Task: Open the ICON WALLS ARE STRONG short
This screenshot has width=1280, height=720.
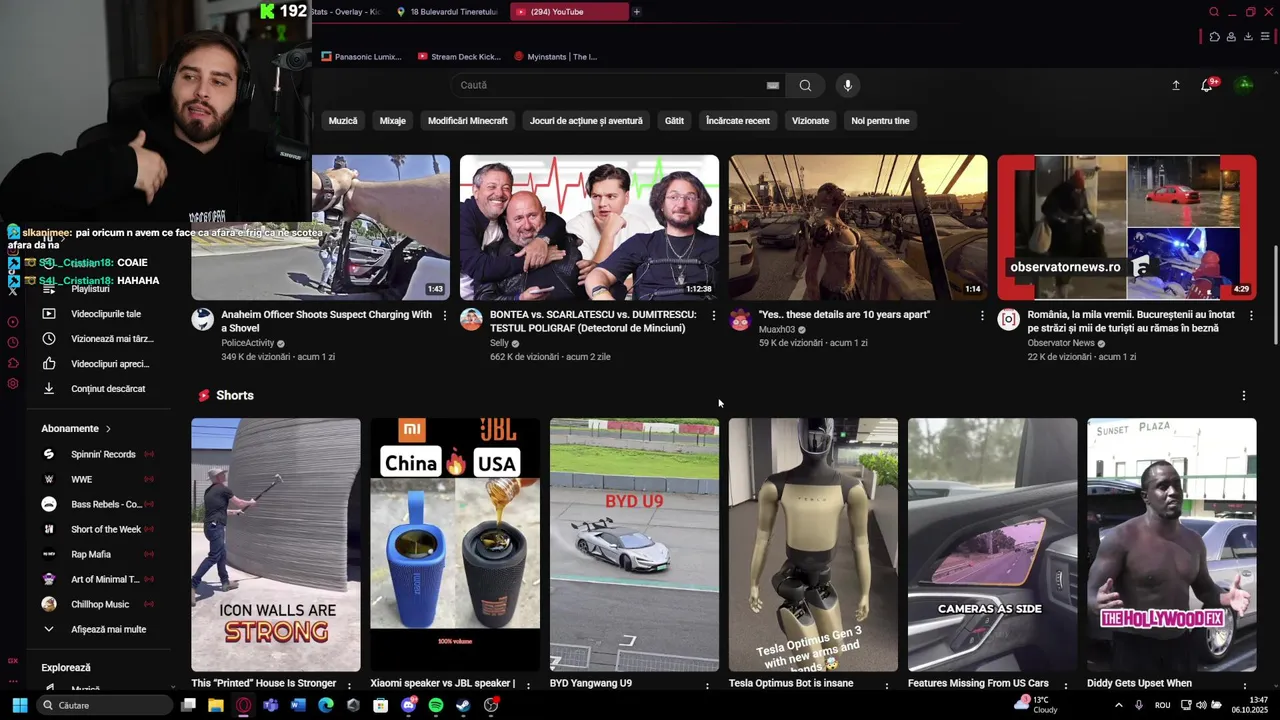Action: [276, 545]
